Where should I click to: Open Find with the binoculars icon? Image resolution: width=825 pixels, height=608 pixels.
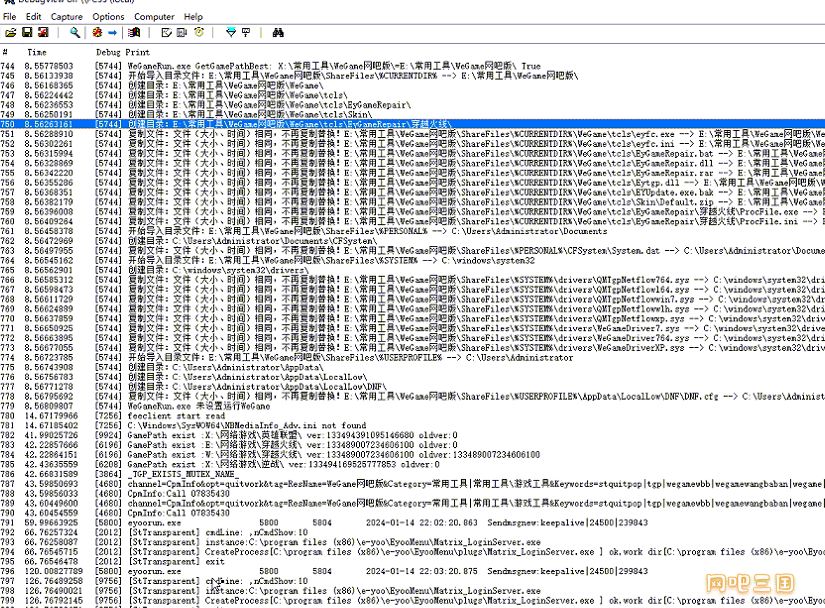pos(278,33)
